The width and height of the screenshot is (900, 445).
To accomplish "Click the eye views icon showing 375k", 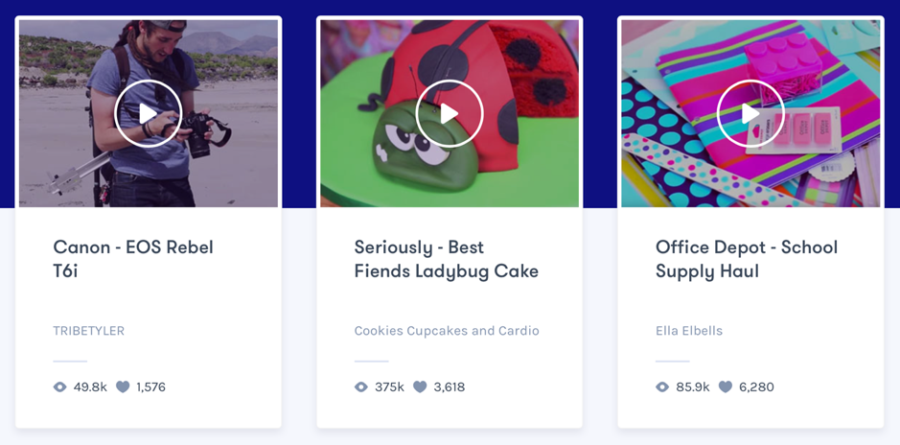I will [361, 387].
